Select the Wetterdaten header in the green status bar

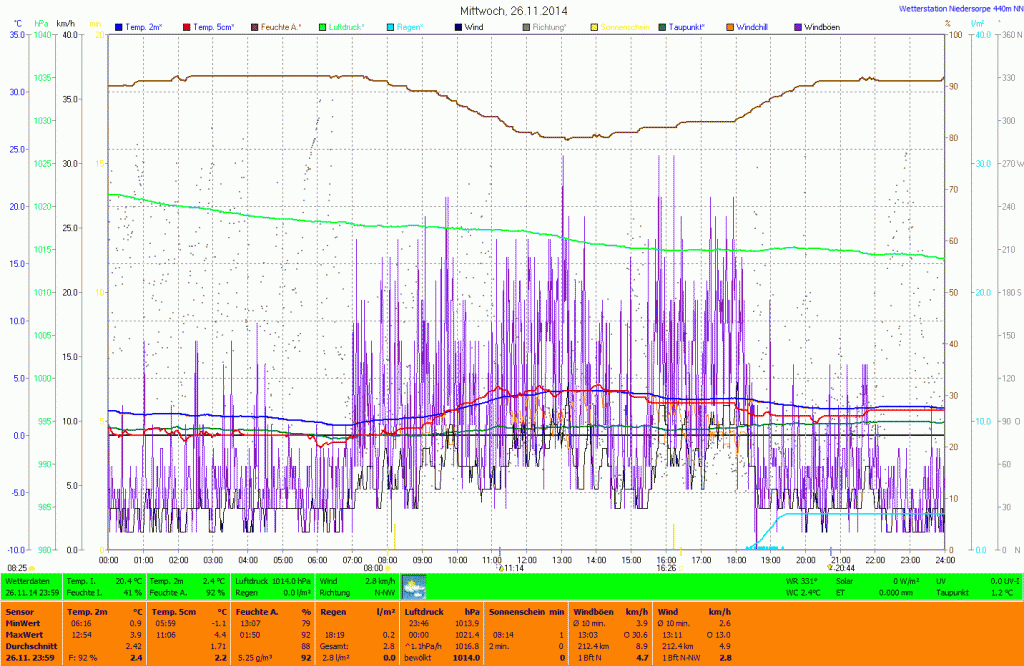(26, 580)
